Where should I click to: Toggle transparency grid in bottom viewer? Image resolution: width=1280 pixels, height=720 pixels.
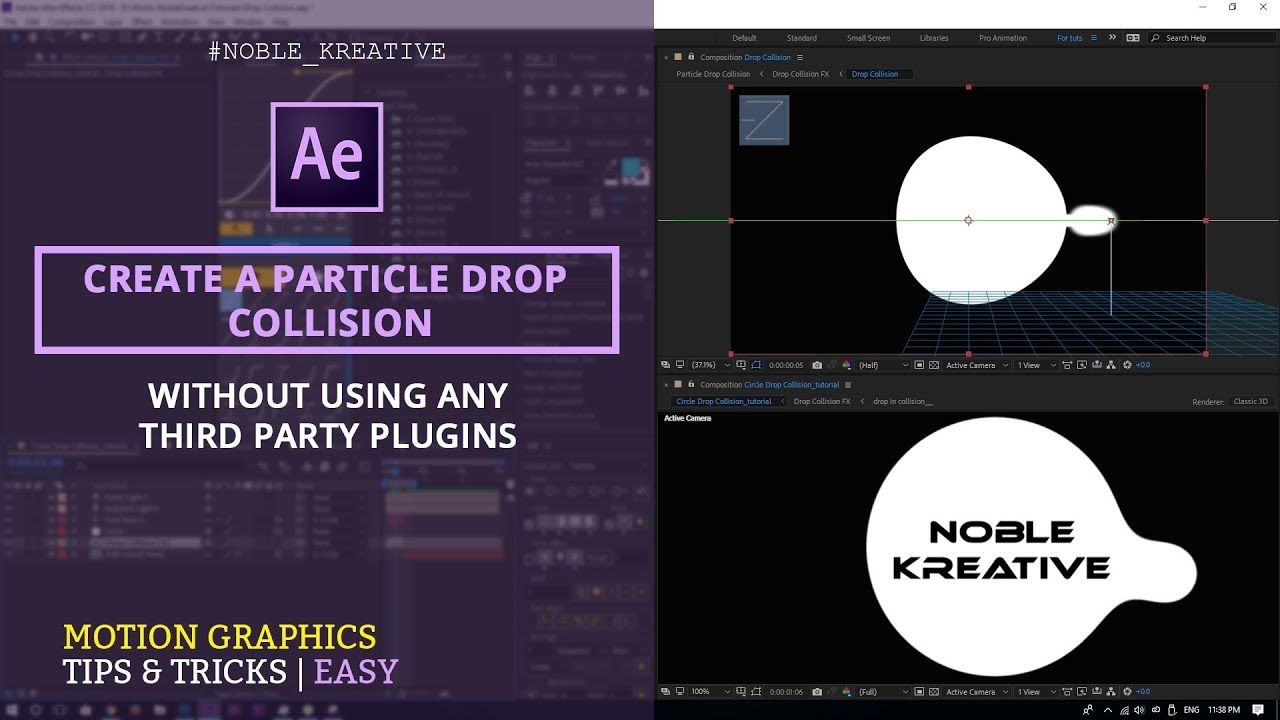click(x=934, y=692)
